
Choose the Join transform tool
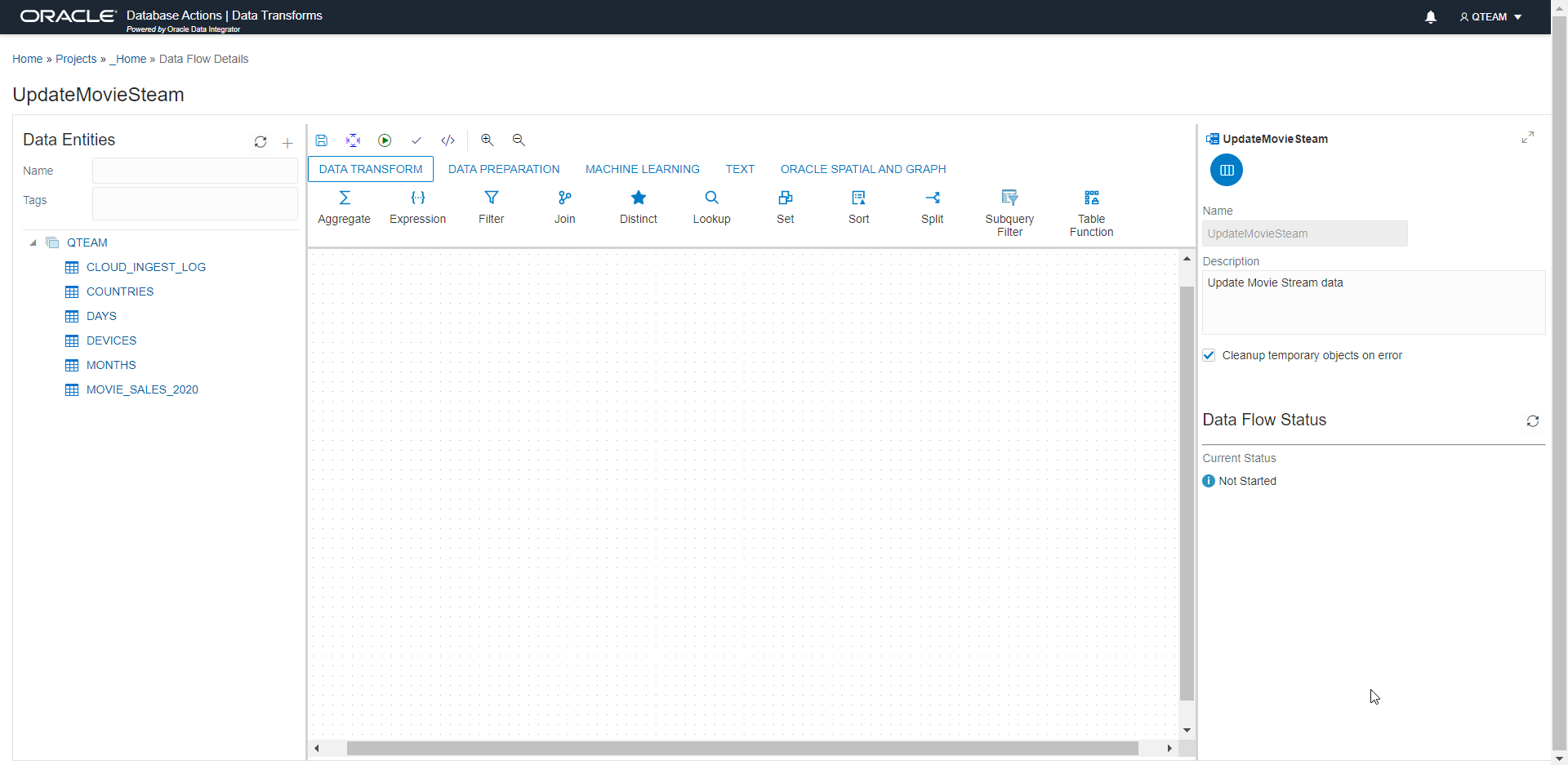tap(565, 207)
